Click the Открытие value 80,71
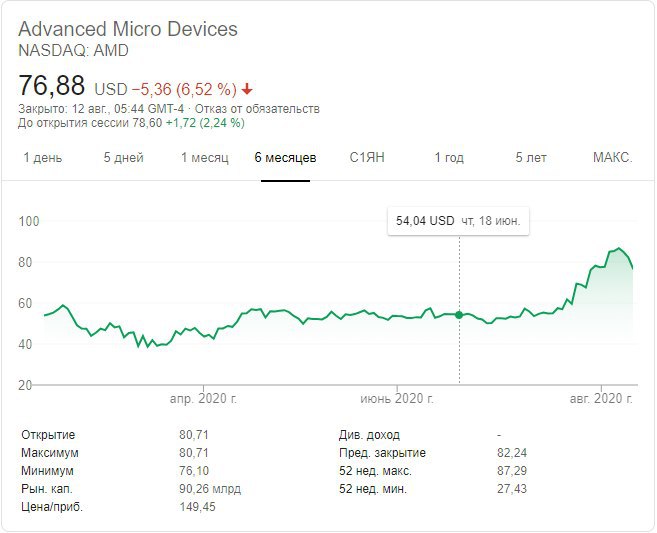657x533 pixels. pos(194,435)
